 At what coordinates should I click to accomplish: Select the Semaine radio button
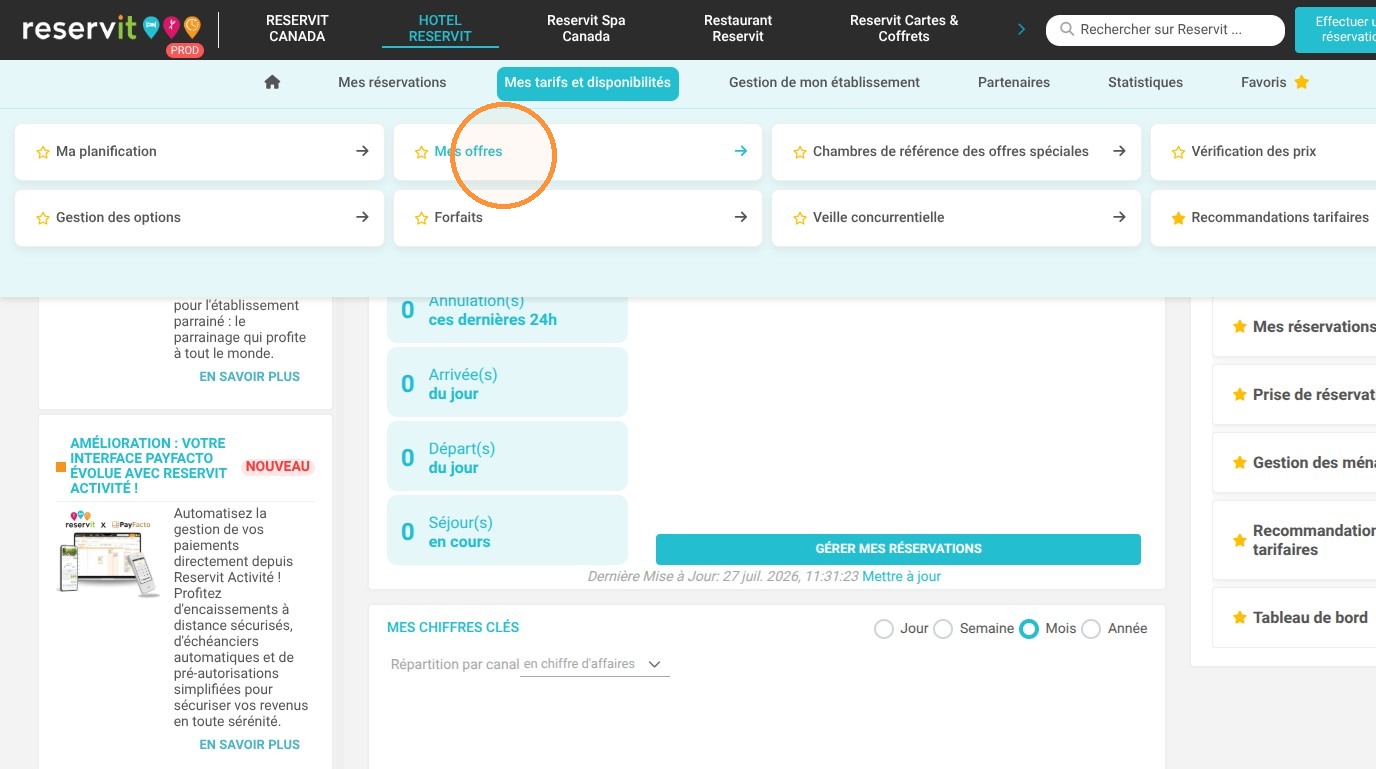coord(942,629)
